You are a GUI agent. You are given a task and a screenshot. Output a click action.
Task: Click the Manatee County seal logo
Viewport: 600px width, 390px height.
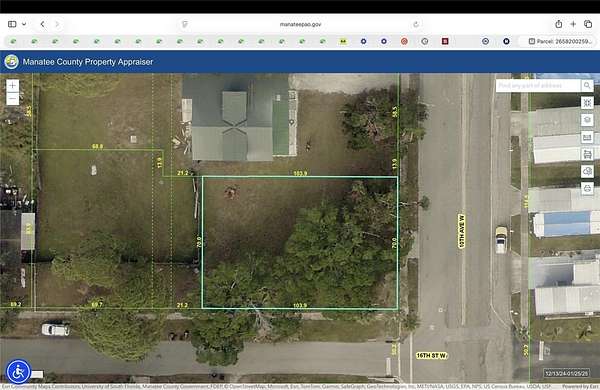pyautogui.click(x=11, y=61)
